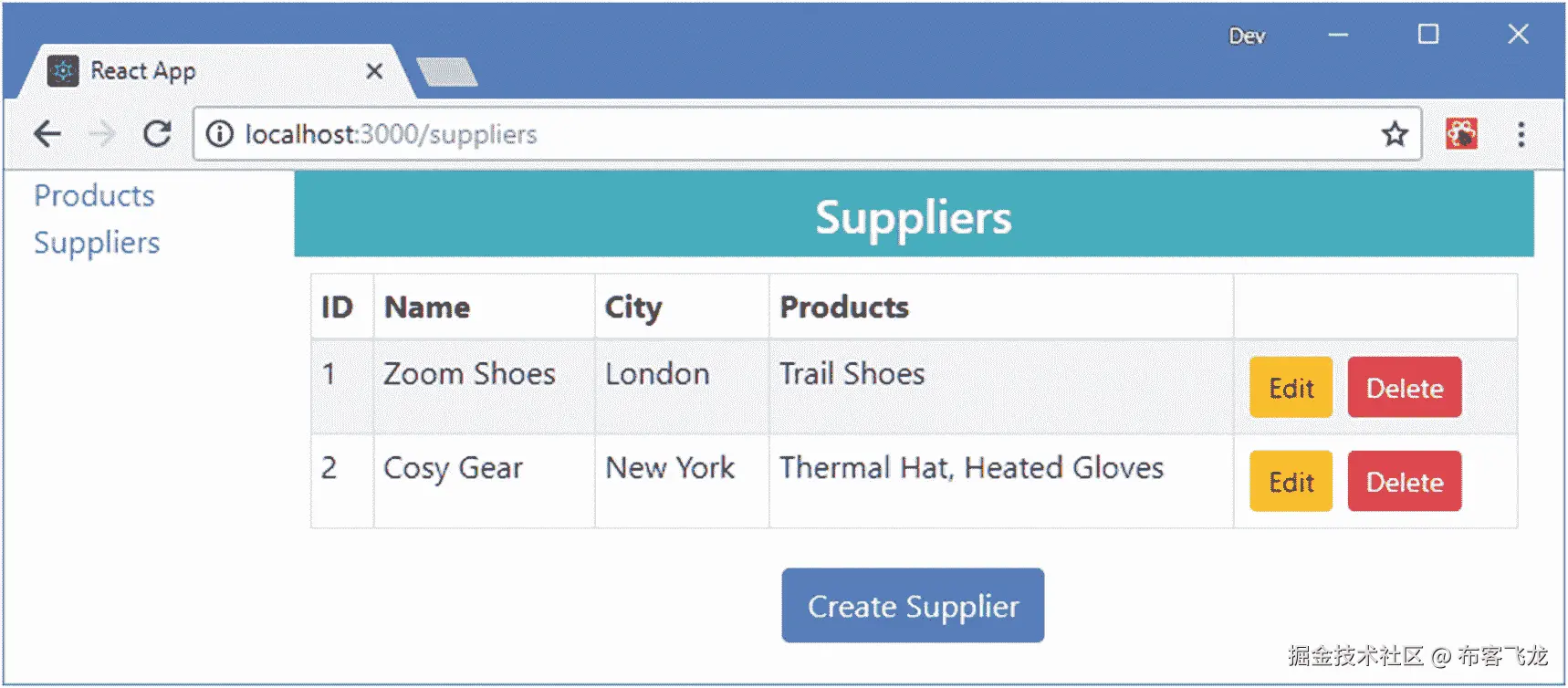Click the localhost:3000/suppliers address field
1568x688 pixels.
(x=730, y=134)
